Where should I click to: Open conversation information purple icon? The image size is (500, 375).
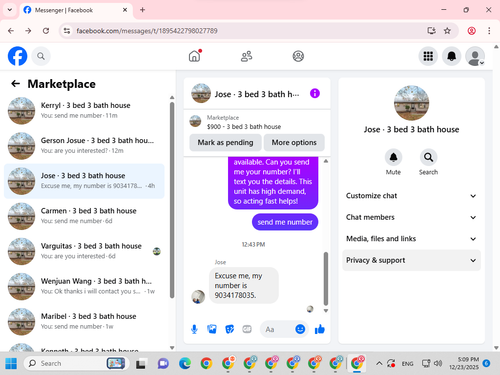315,93
